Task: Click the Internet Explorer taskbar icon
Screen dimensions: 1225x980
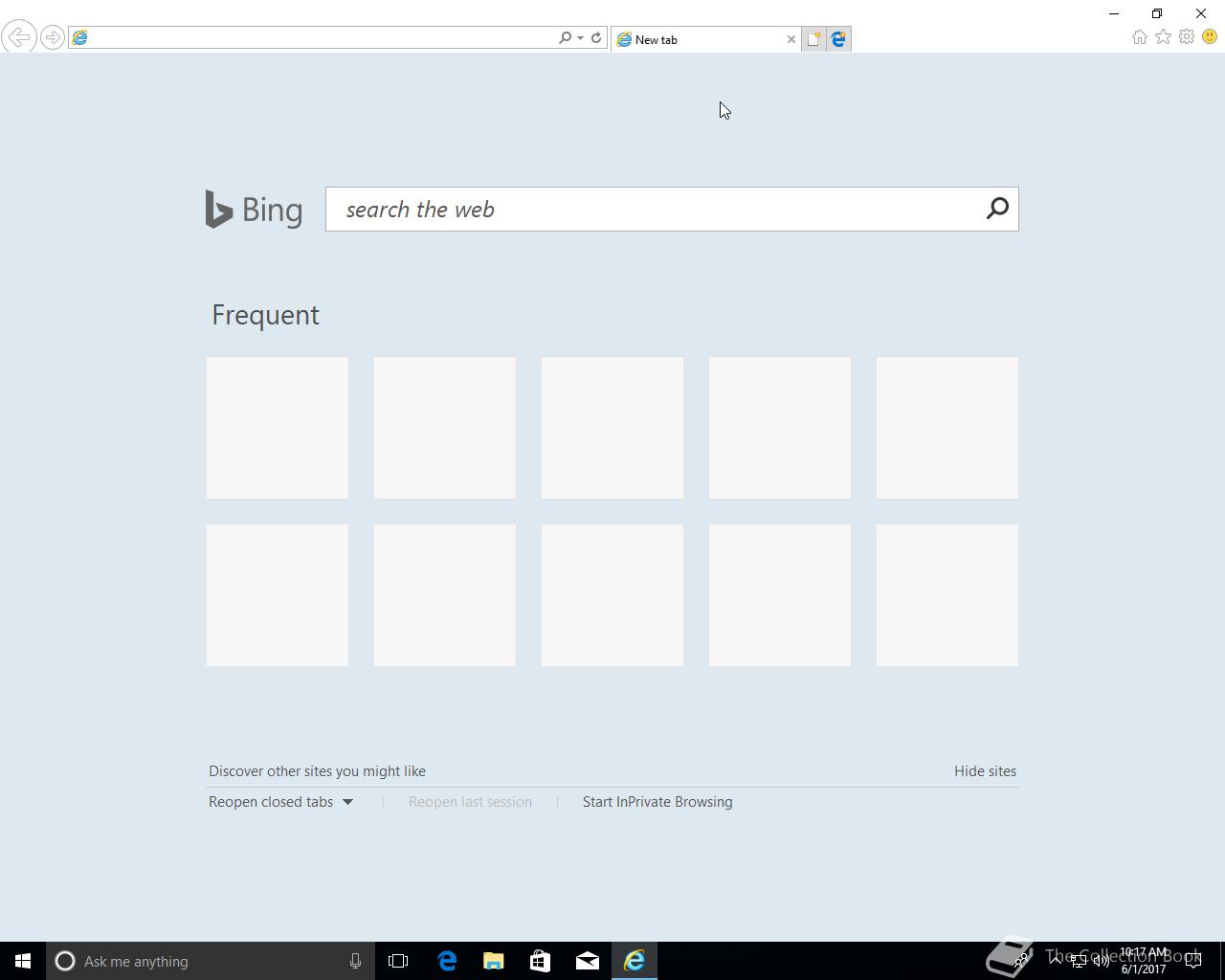Action: pos(634,961)
